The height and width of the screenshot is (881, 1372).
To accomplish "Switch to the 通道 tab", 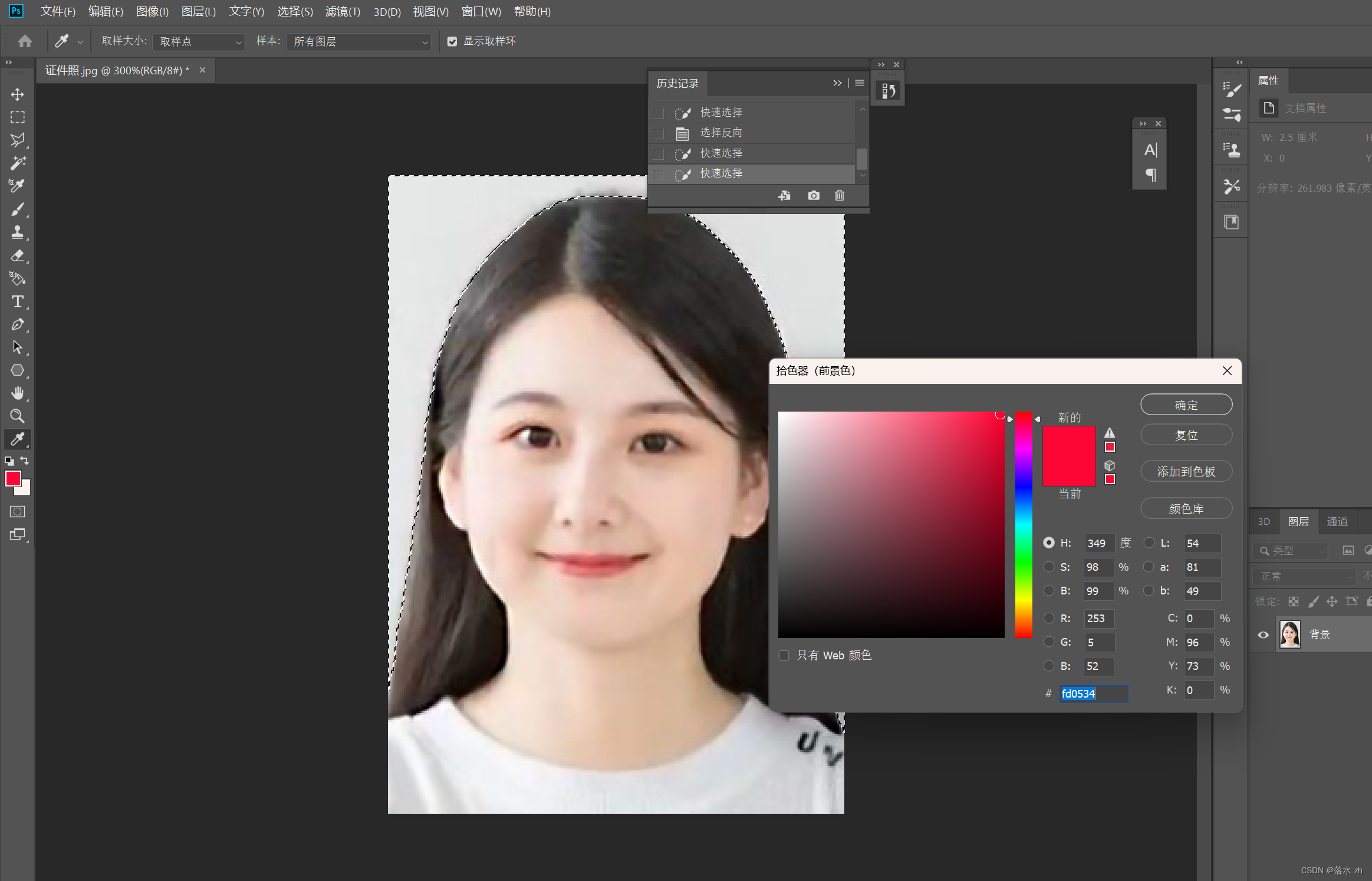I will [1337, 521].
